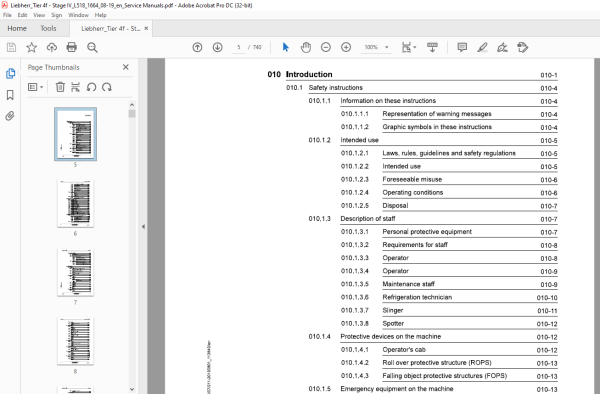
Task: Delete selected page thumbnails trash icon
Action: 60,87
